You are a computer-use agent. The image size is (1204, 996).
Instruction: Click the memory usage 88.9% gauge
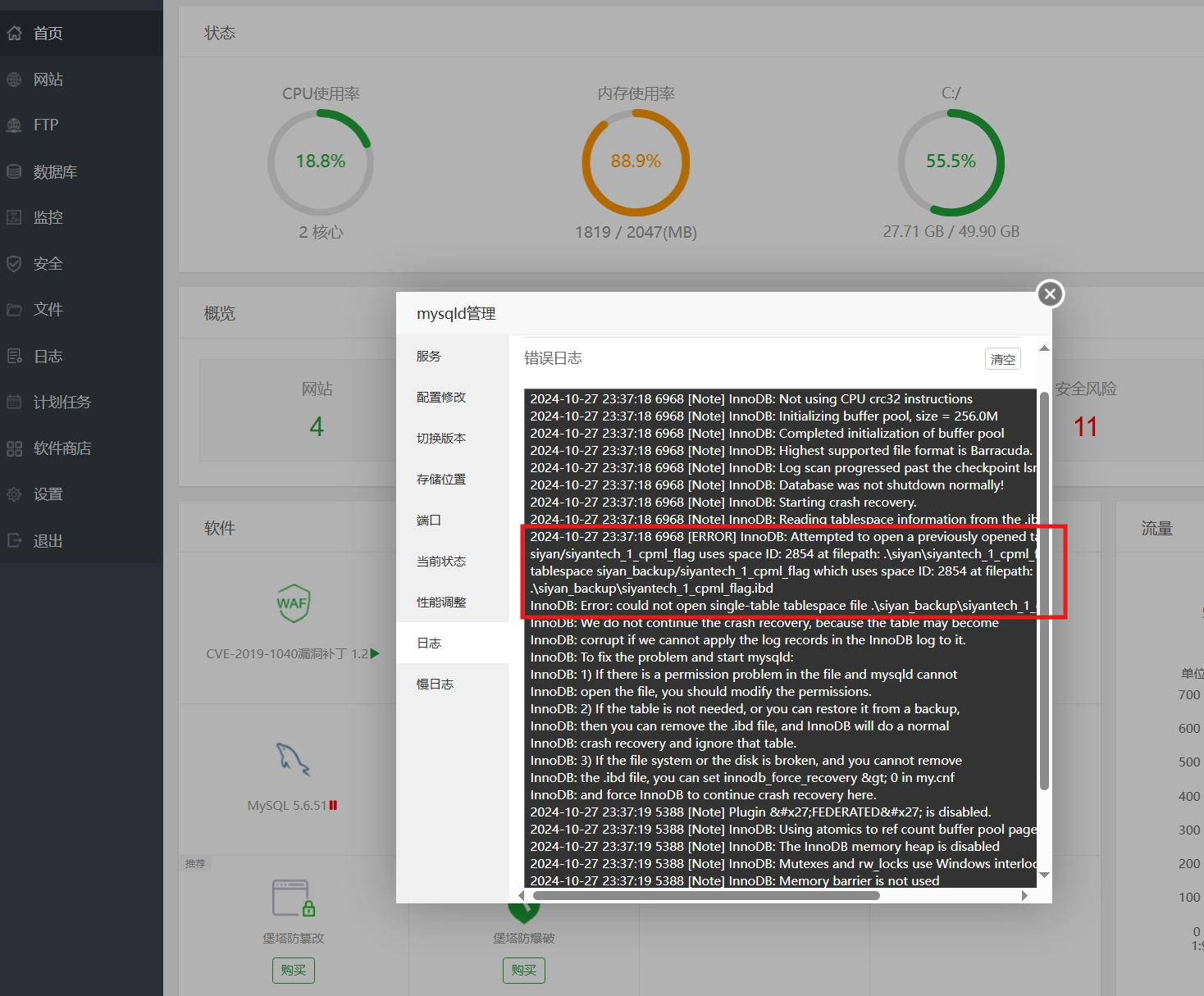pos(636,162)
